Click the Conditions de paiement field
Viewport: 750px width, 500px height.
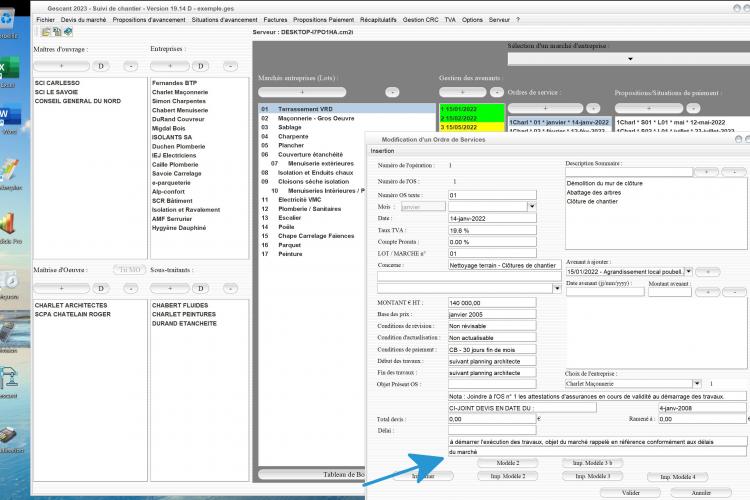pos(492,349)
